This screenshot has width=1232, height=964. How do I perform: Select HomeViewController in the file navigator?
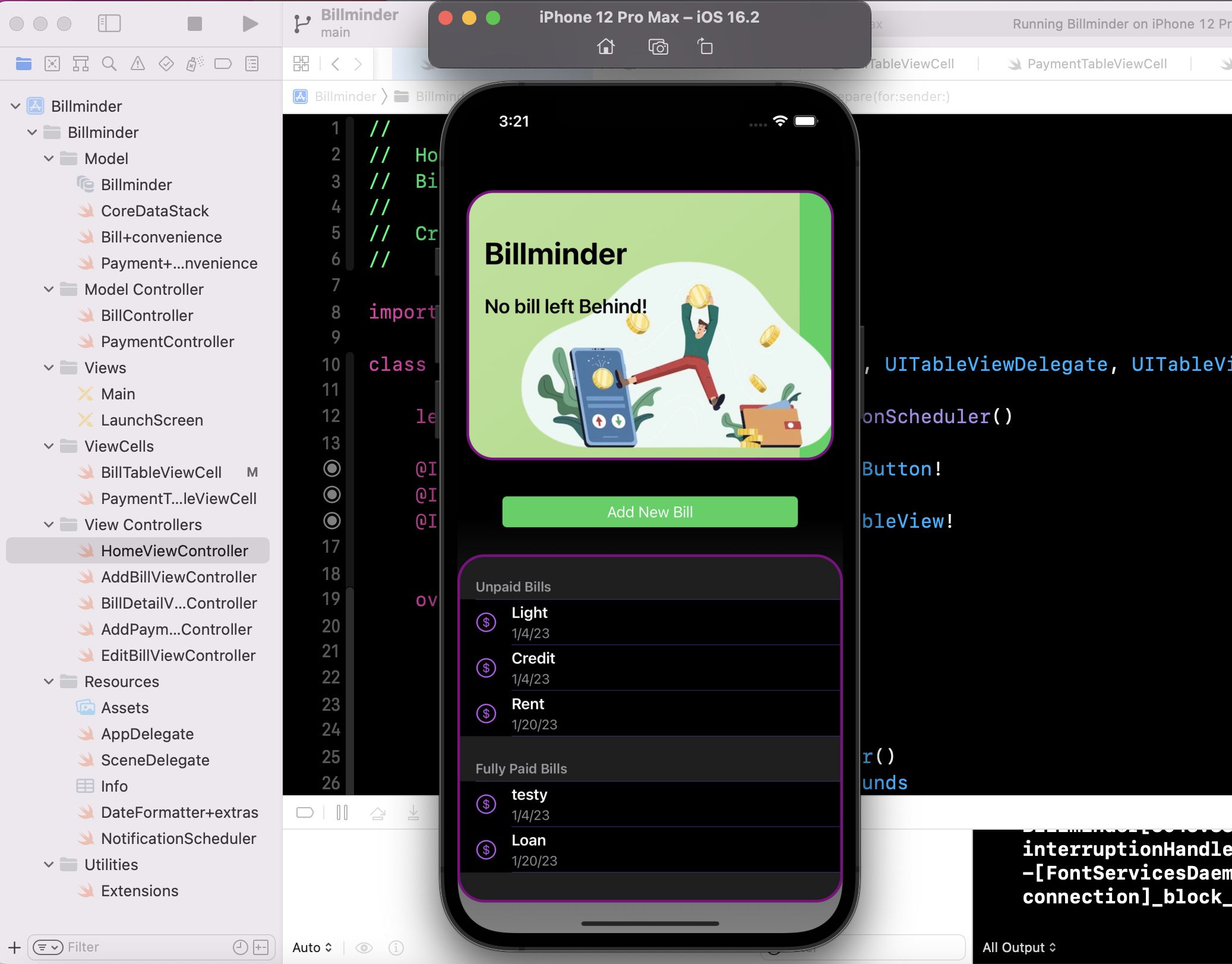[138, 551]
